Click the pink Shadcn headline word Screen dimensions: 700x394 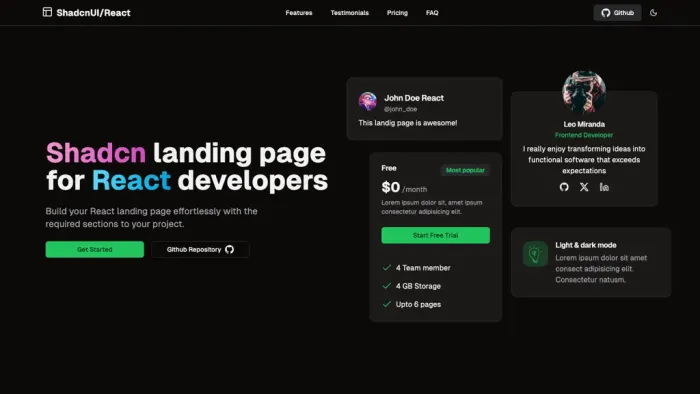(96, 153)
